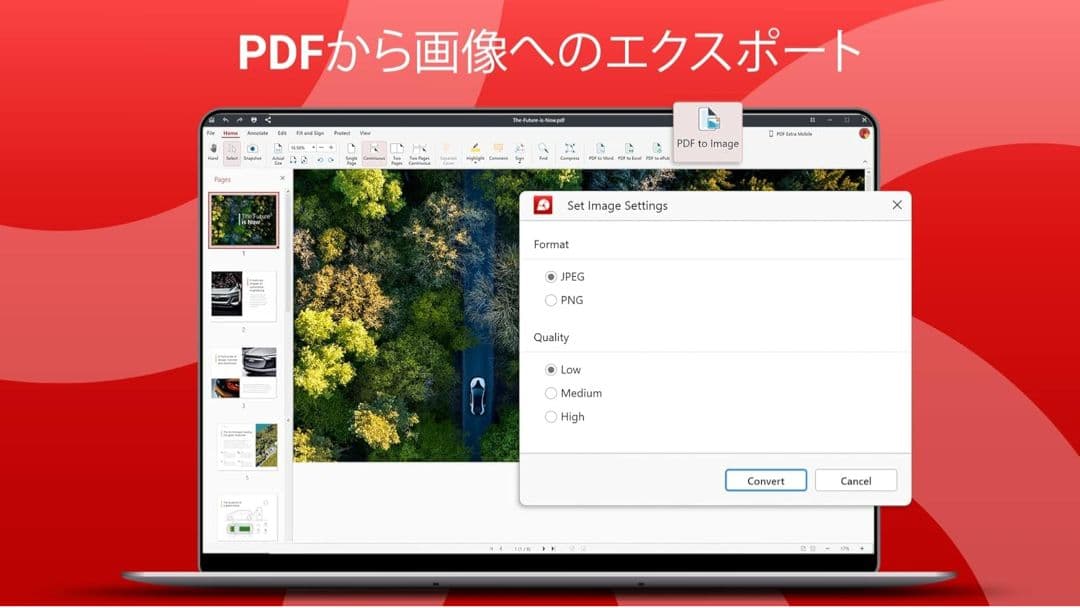
Task: Open the File menu
Action: (x=212, y=132)
